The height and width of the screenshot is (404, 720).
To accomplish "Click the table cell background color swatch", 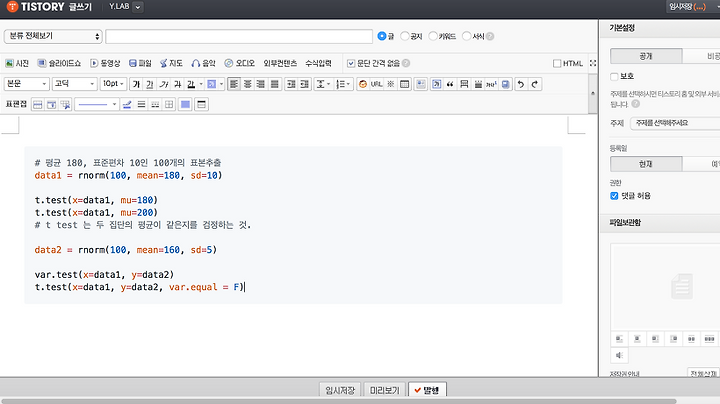I will 185,105.
